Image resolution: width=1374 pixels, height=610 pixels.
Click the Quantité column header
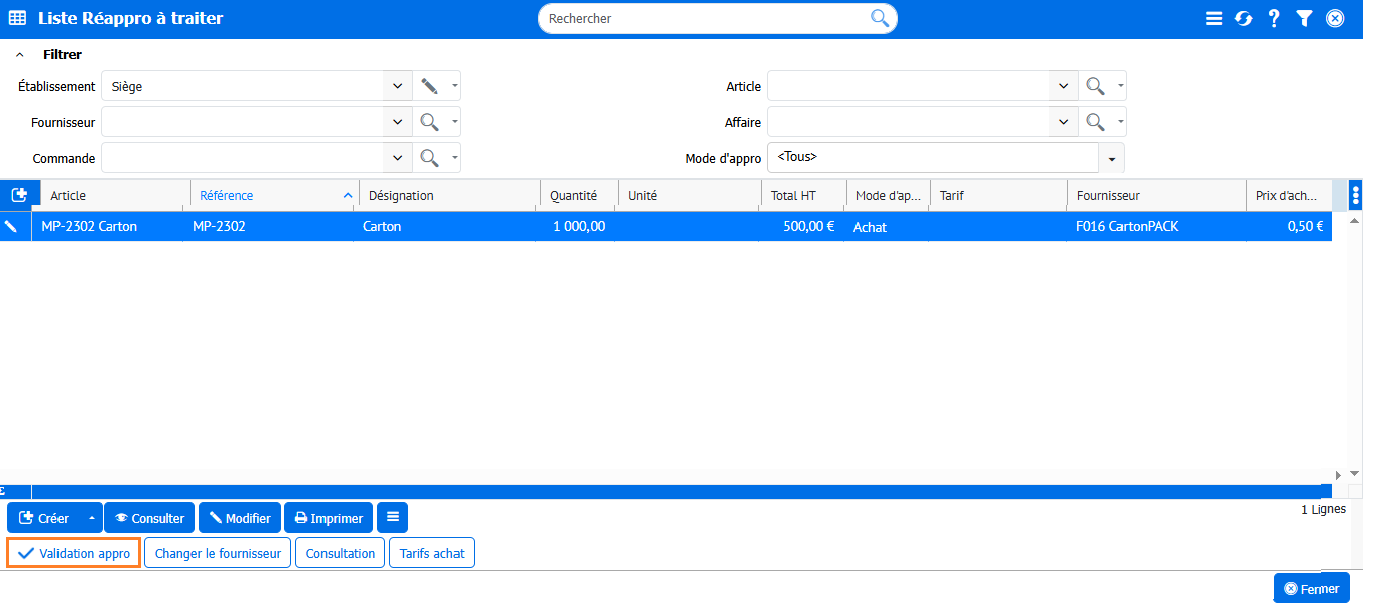[x=573, y=196]
